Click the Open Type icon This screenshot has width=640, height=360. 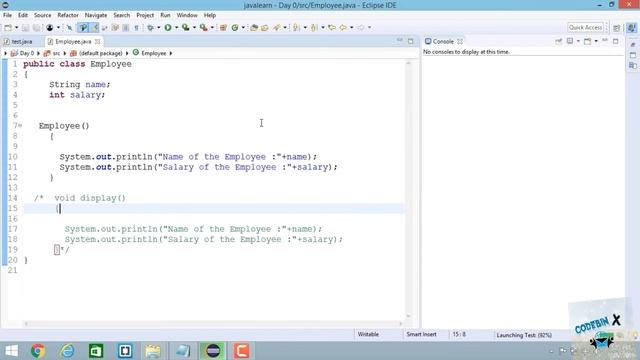[253, 27]
